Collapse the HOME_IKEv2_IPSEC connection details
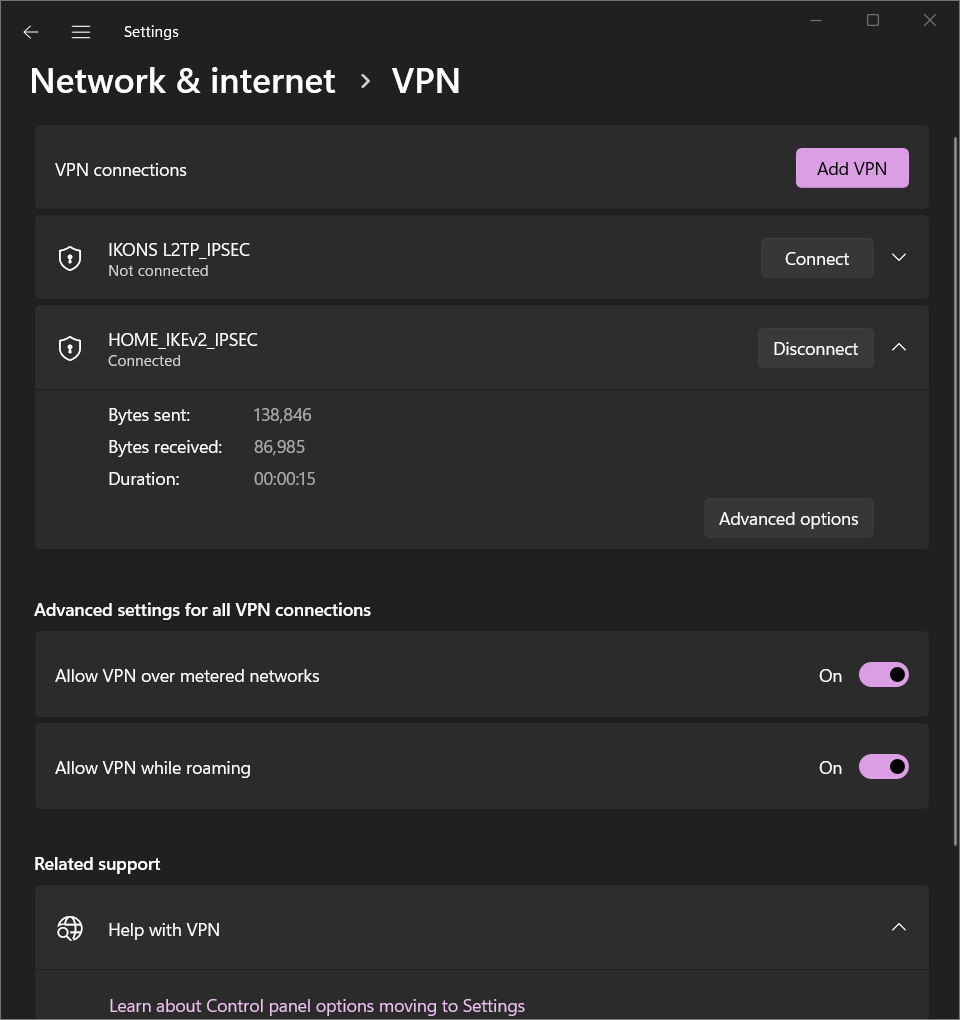960x1020 pixels. coord(899,348)
